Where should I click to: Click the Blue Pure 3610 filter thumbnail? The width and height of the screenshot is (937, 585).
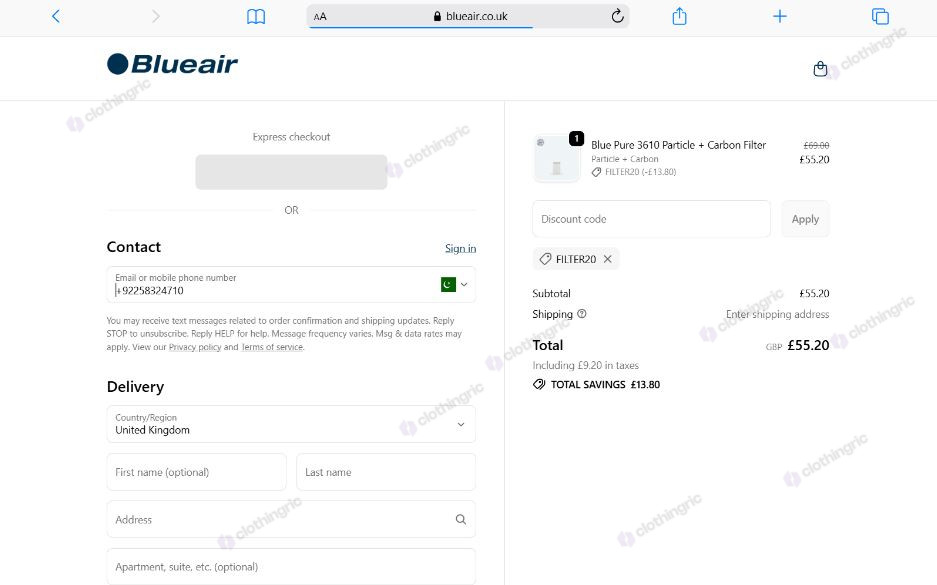557,159
